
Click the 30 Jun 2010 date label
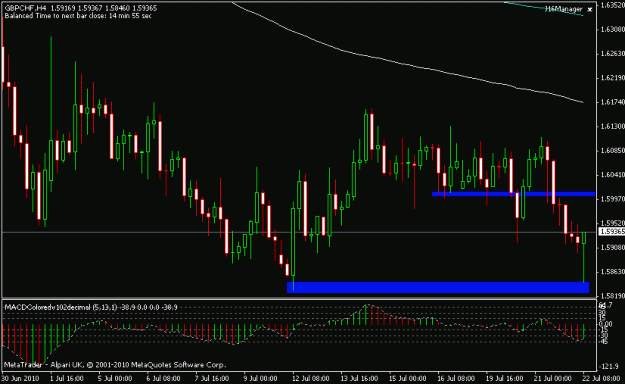[x=20, y=378]
